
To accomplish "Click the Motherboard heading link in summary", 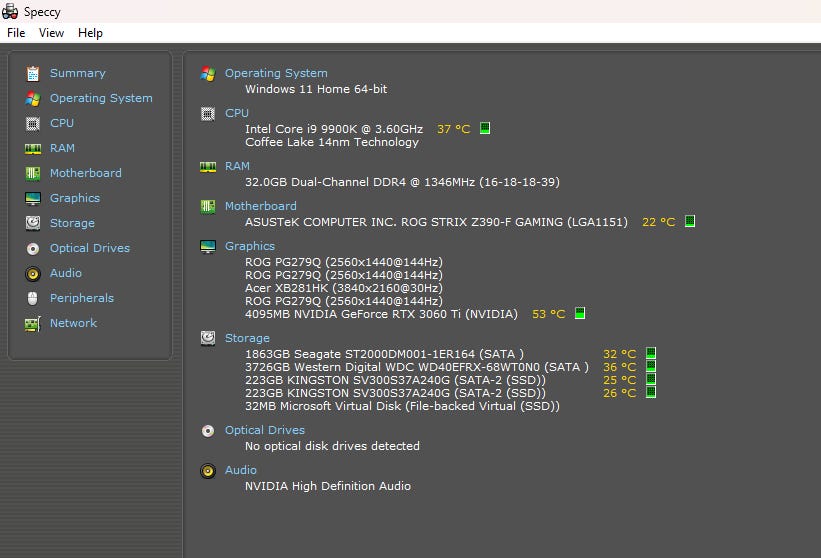I will click(x=260, y=206).
